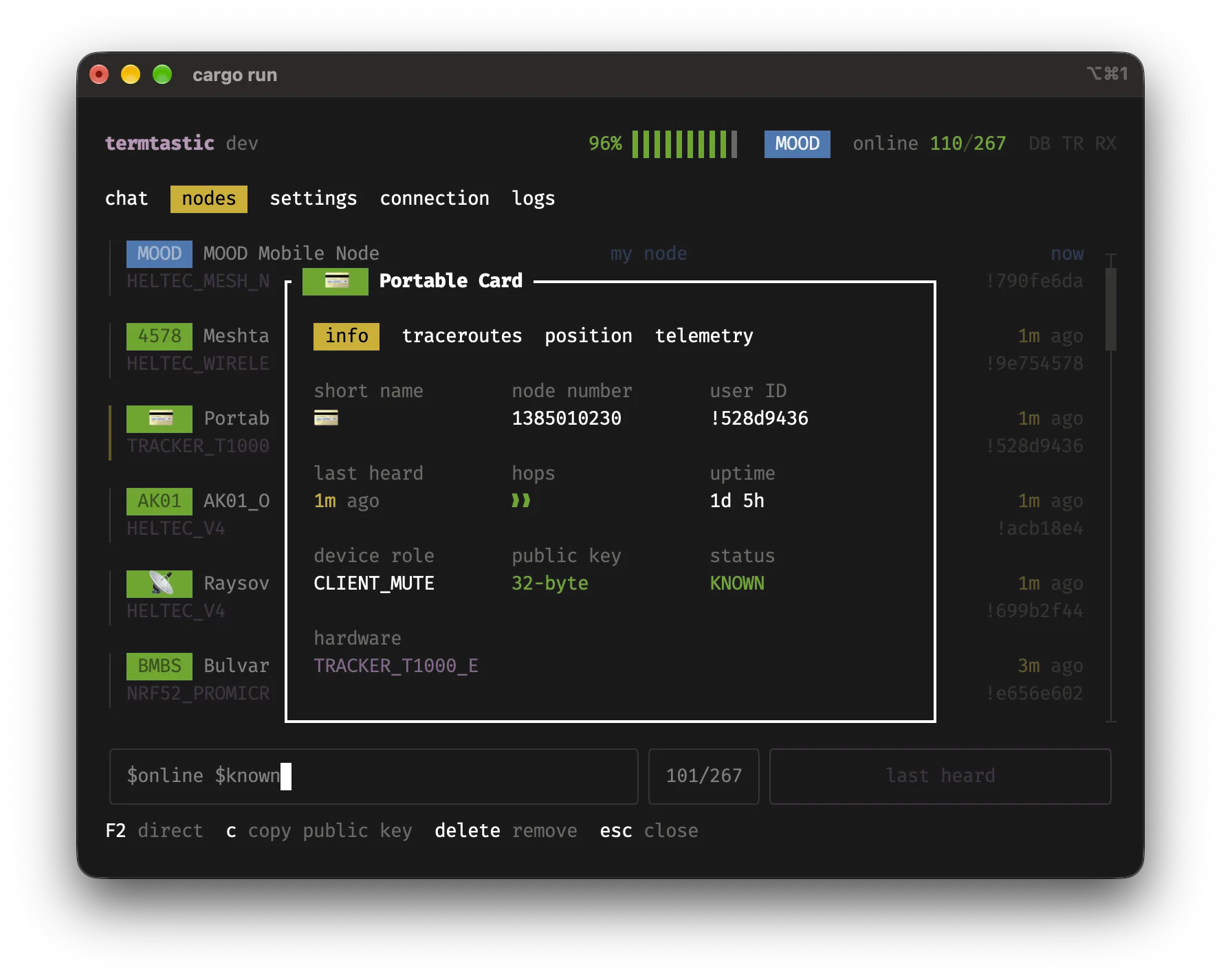This screenshot has width=1221, height=980.
Task: Click the HELTEC_MESH_N hardware label
Action: 198,281
